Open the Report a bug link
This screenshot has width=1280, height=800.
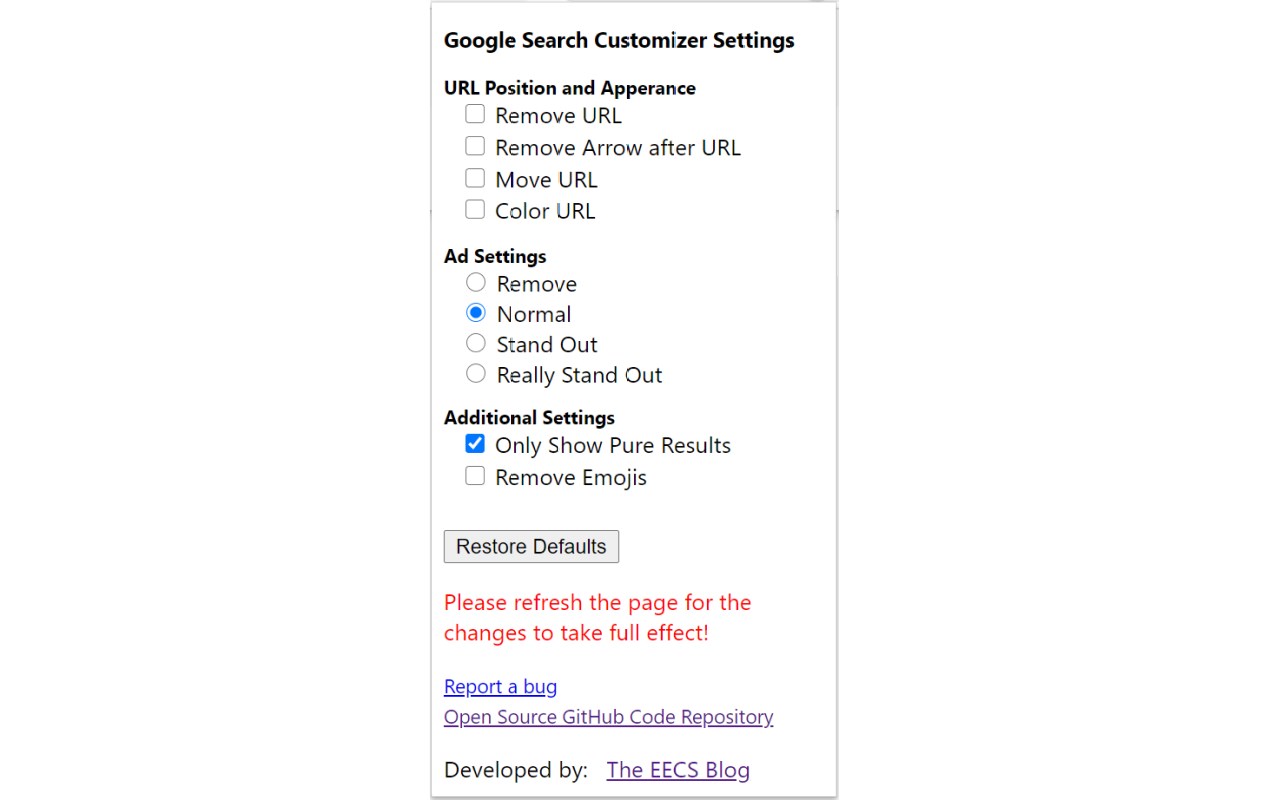coord(500,687)
